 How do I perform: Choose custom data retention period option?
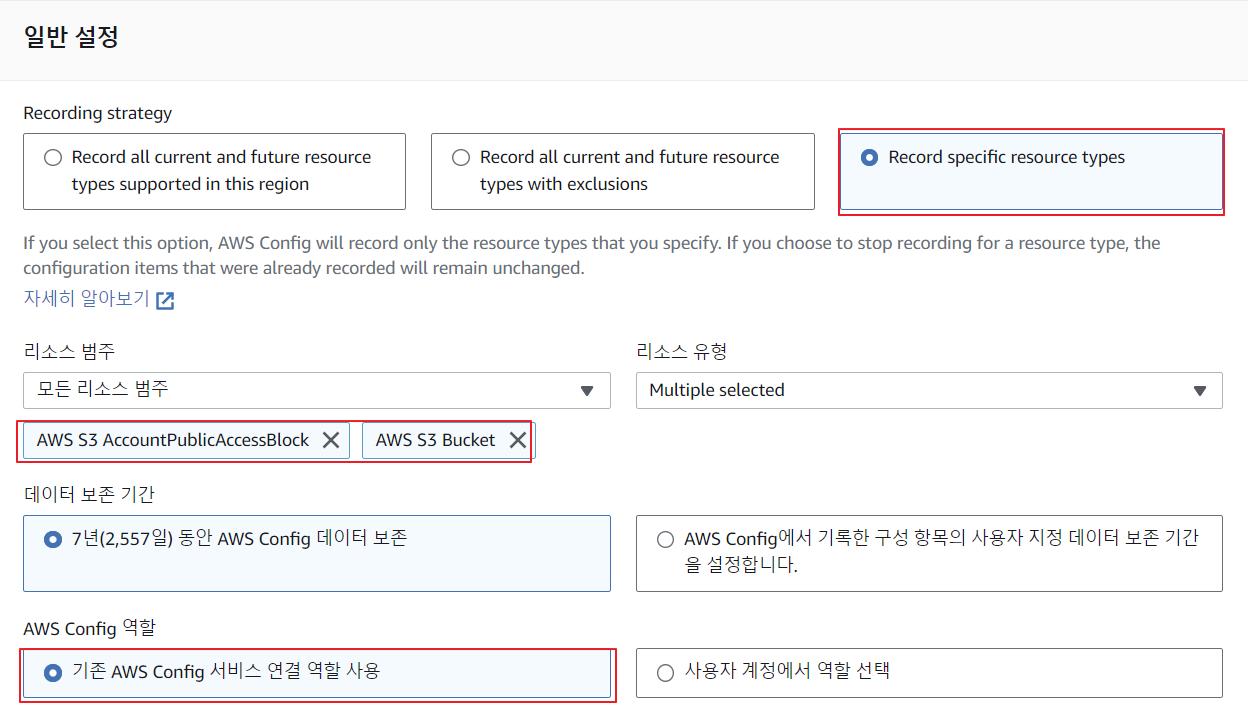(929, 553)
